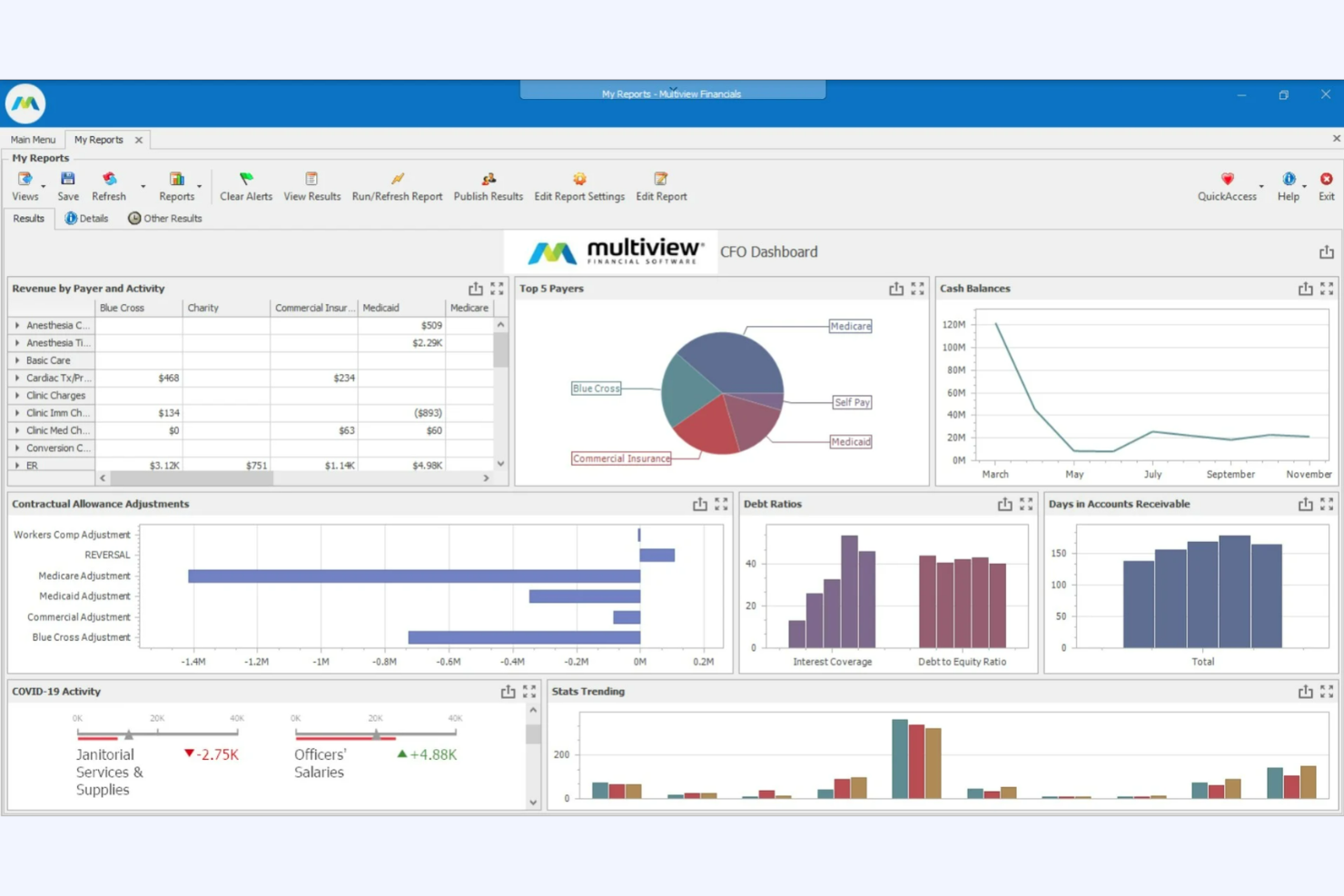Click the Run/Refresh Report icon

pos(397,178)
